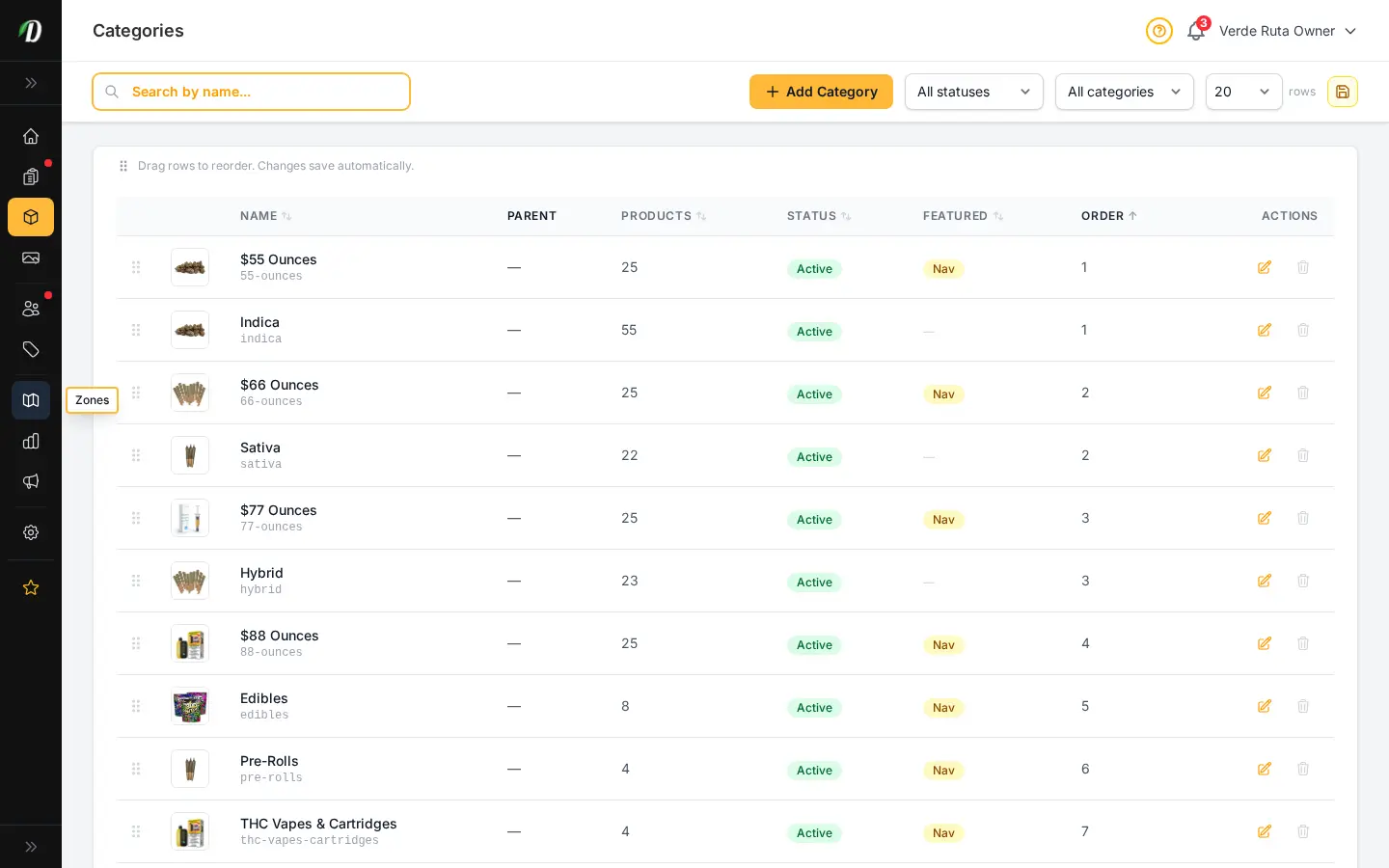Open the analytics bar chart icon
The height and width of the screenshot is (868, 1389).
coord(31,441)
